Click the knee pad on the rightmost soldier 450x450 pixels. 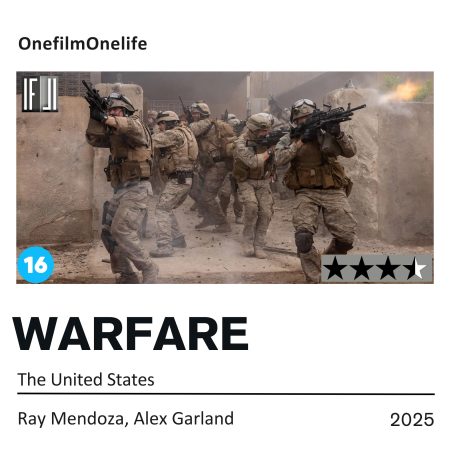[x=304, y=242]
